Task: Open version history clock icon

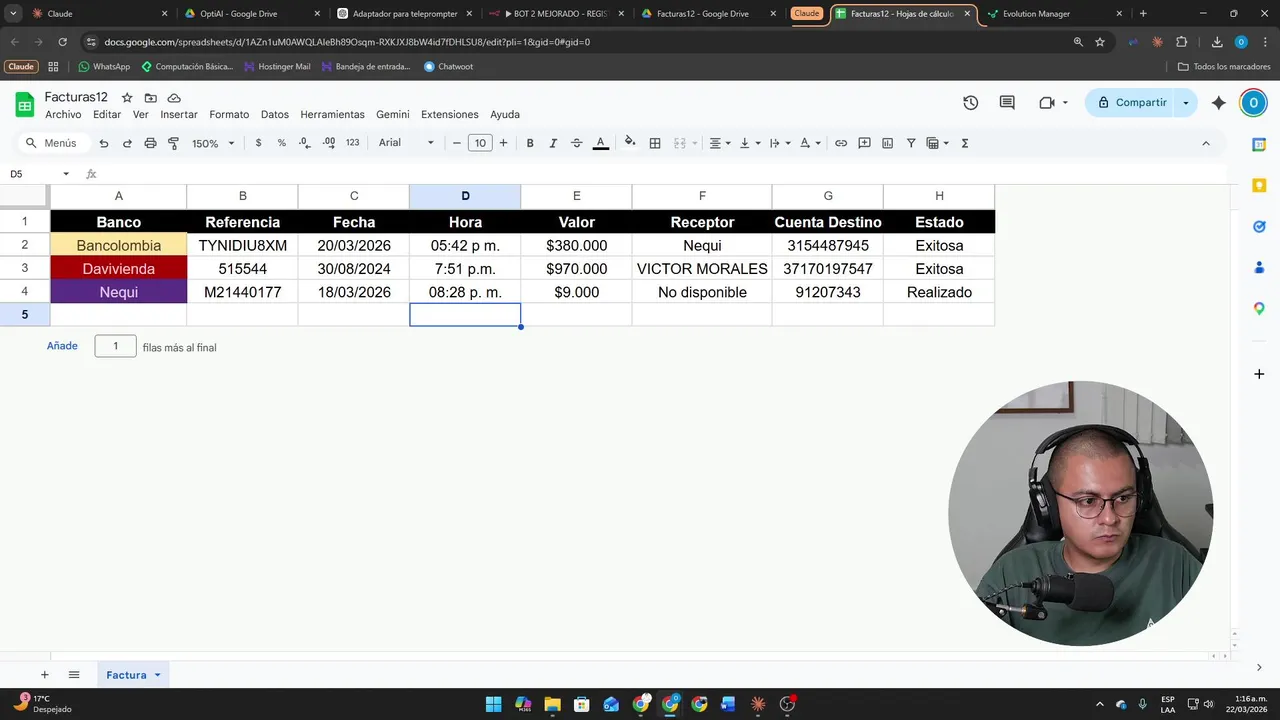Action: click(970, 103)
